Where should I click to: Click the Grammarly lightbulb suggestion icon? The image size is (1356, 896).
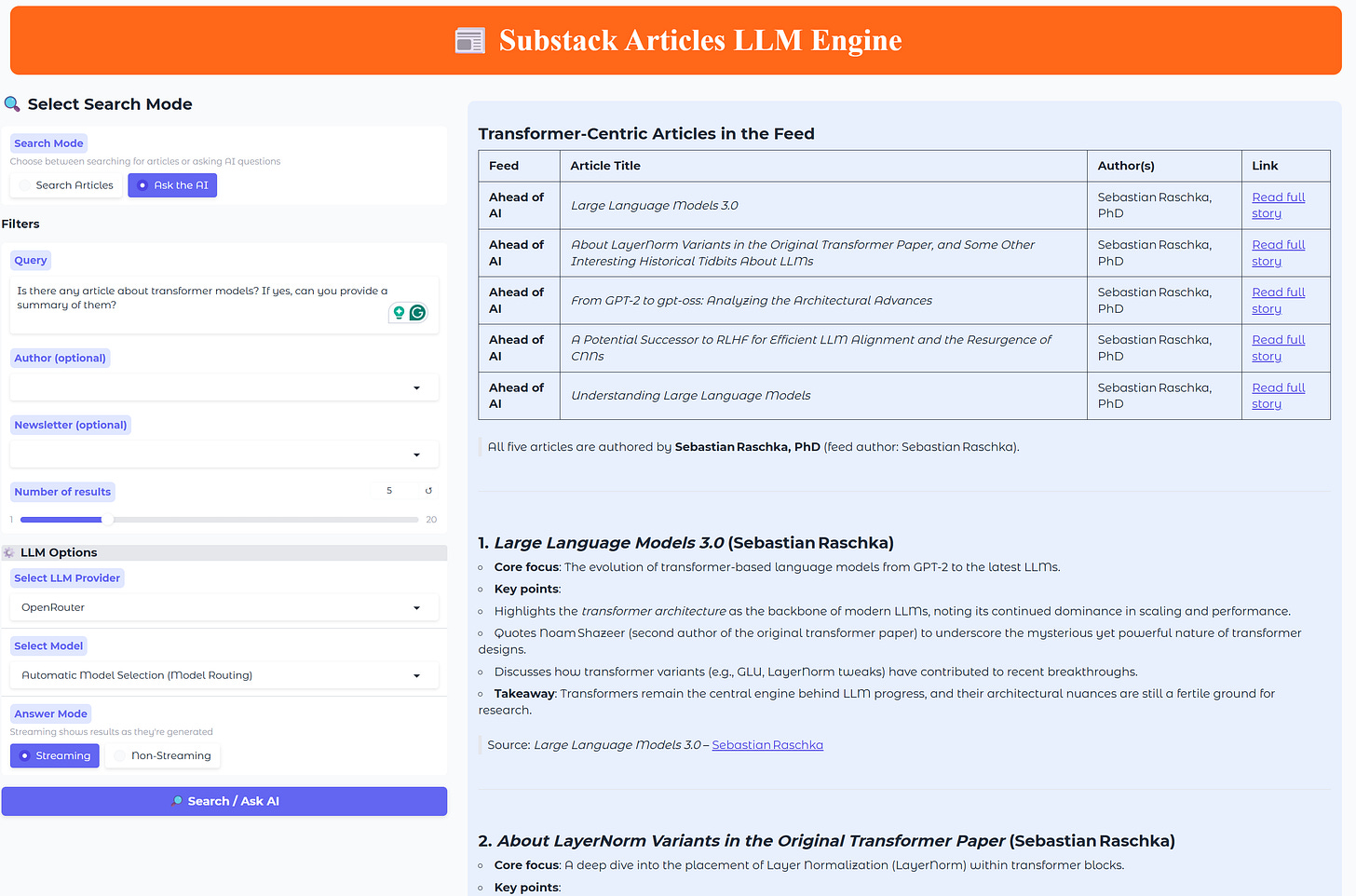click(399, 313)
